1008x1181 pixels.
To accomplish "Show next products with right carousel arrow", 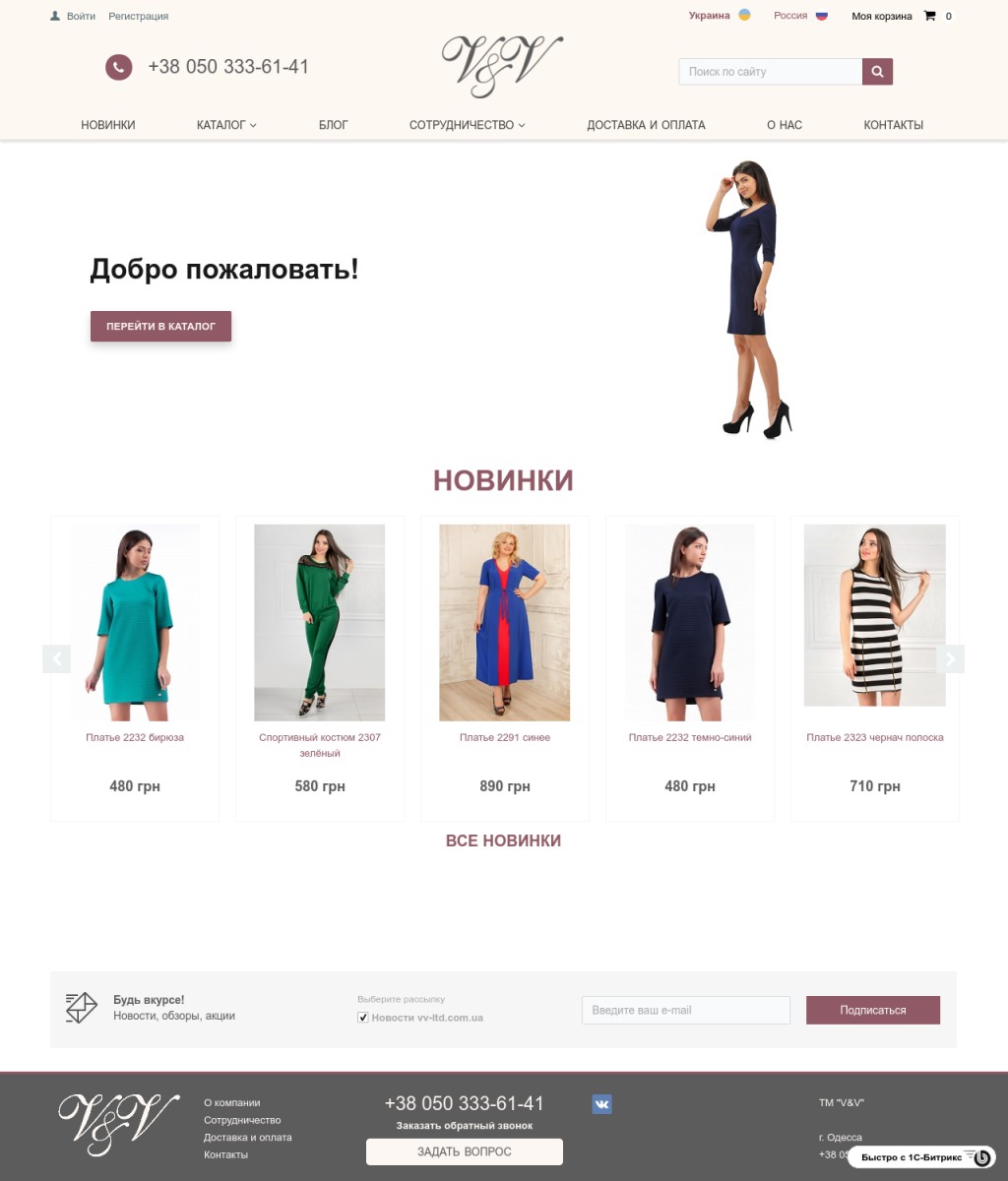I will click(950, 658).
